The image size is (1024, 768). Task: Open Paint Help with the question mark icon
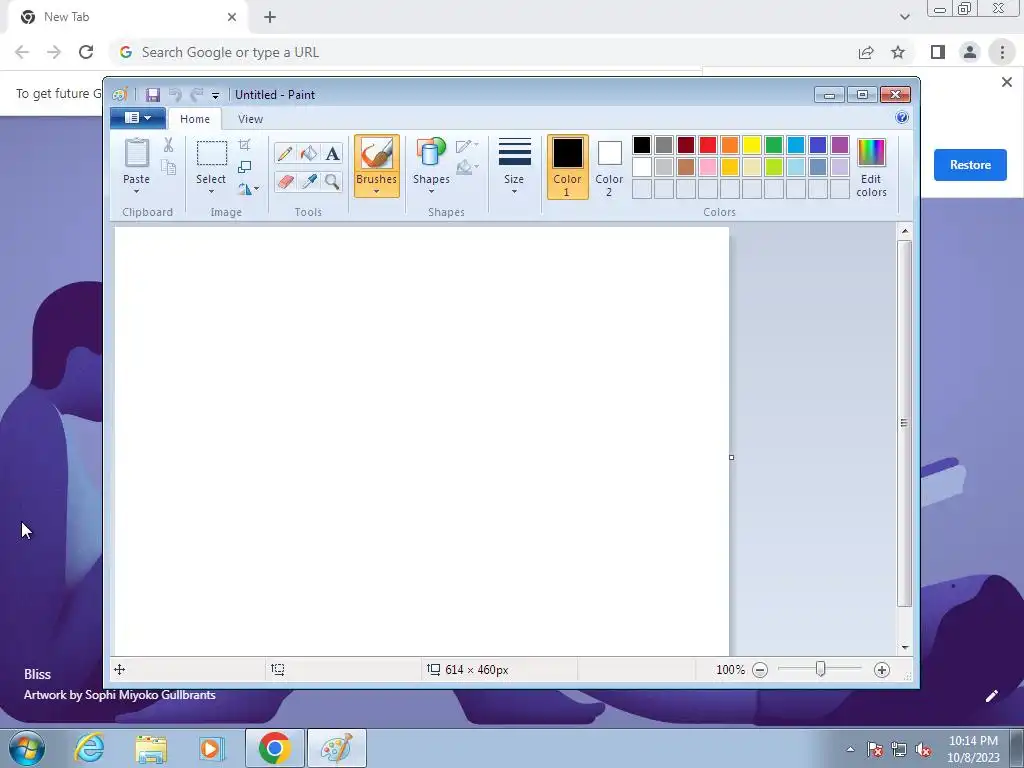pyautogui.click(x=902, y=118)
